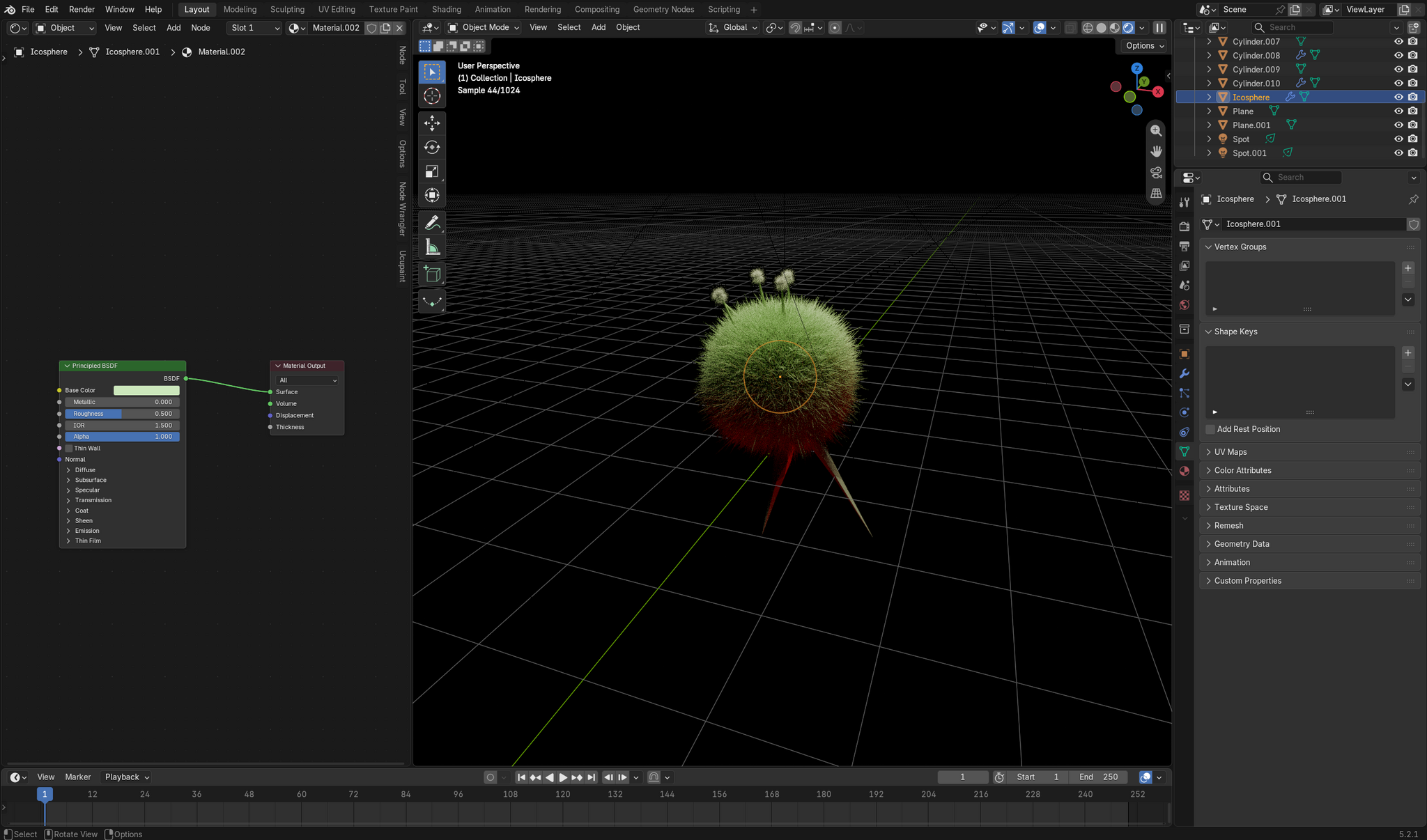Click timeline frame 120 marker

tap(563, 794)
